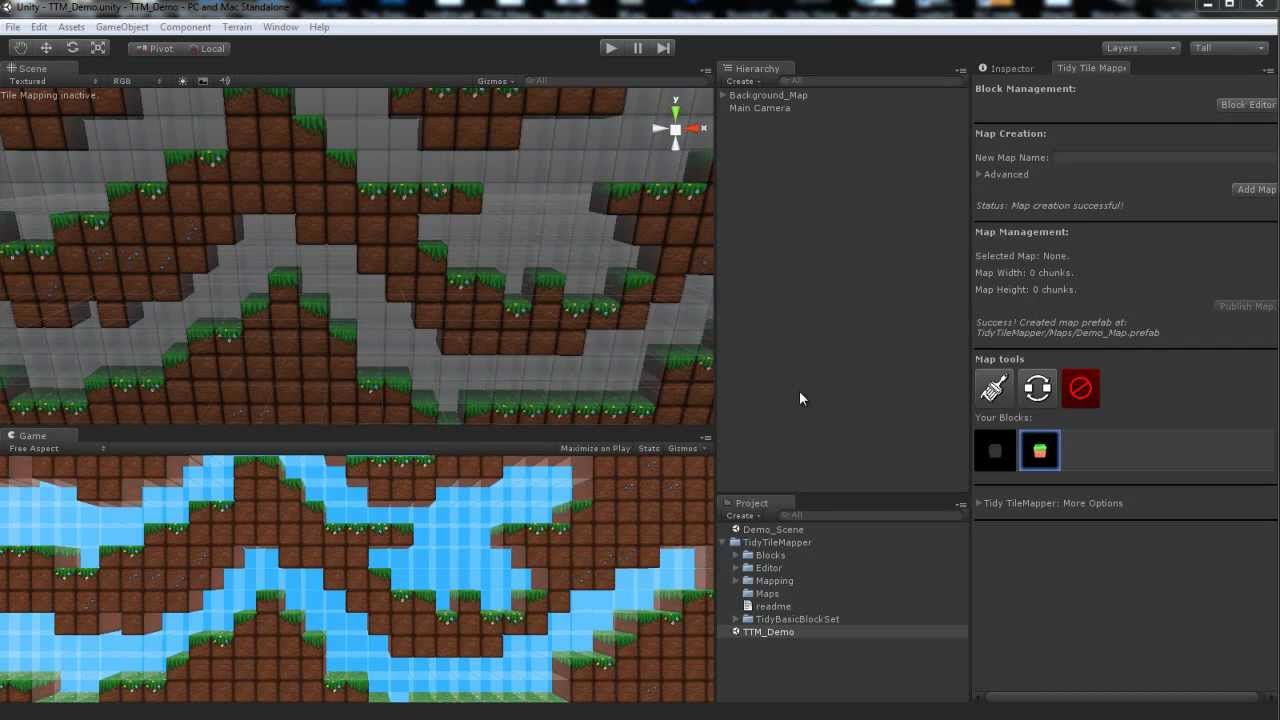Toggle Pivot/Center handle position

click(154, 48)
